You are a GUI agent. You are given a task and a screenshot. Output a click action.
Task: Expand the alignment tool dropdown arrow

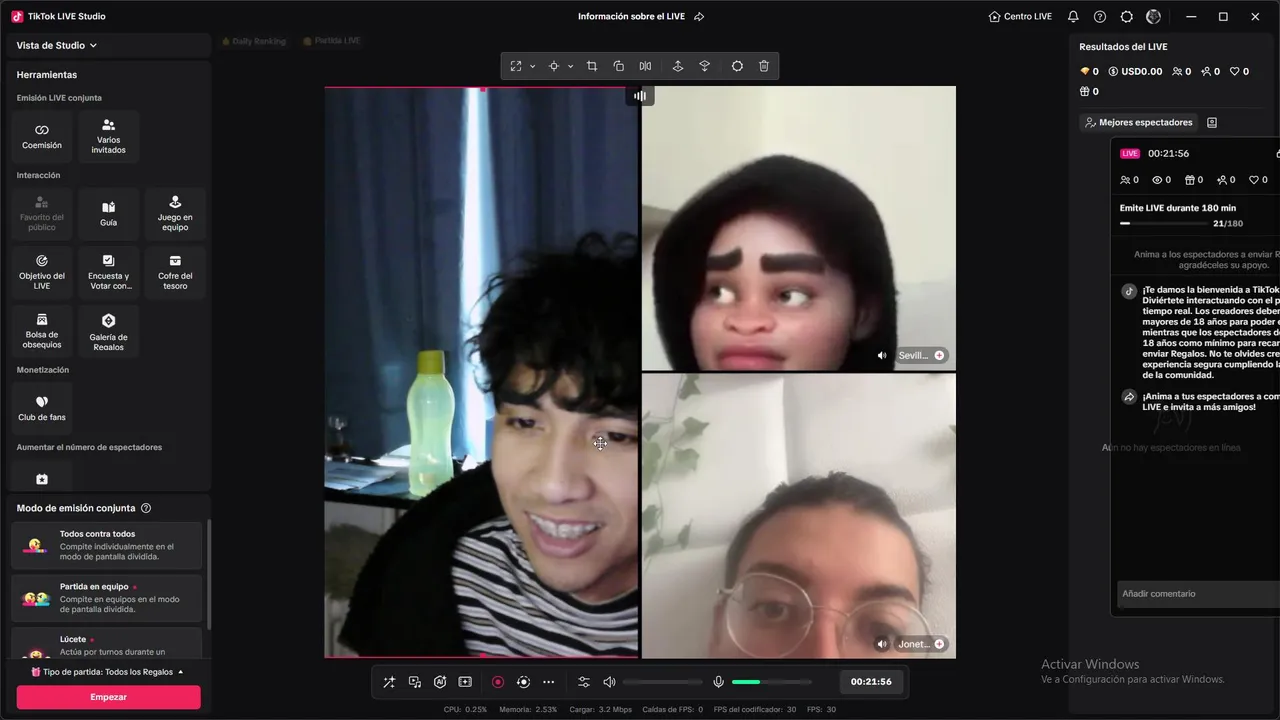tap(570, 66)
